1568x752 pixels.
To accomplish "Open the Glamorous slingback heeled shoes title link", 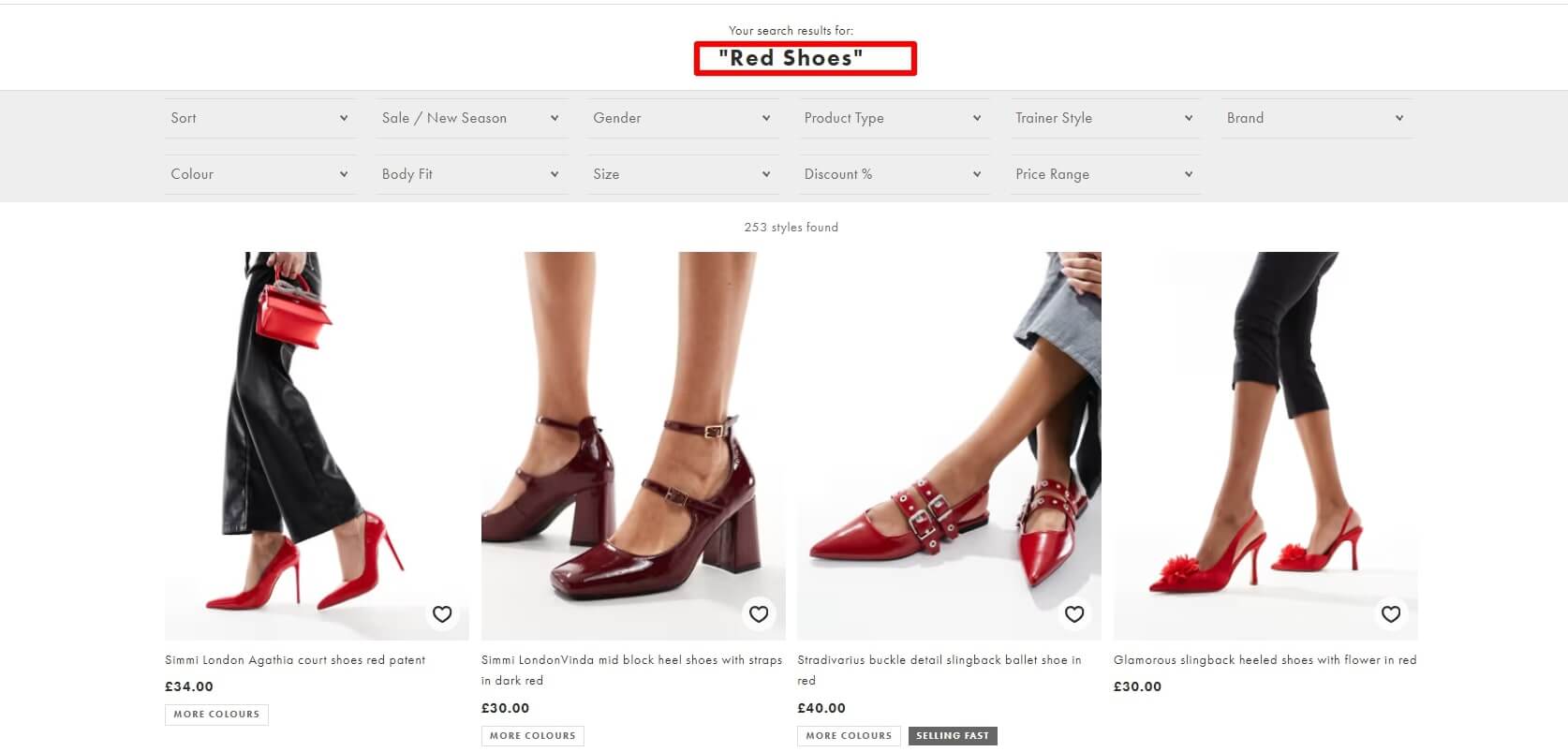I will 1265,660.
